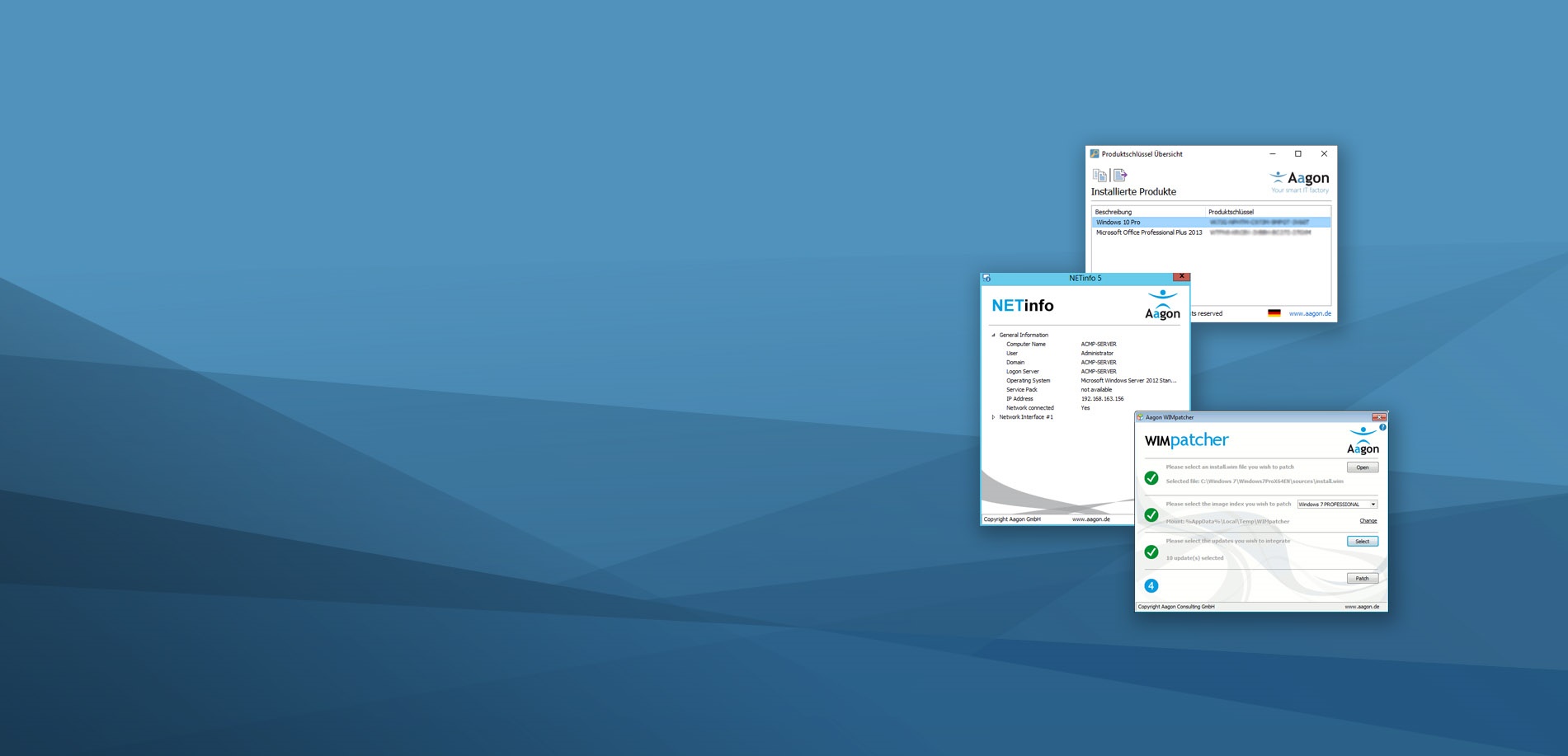Select the General Information tree item
This screenshot has width=1568, height=756.
tap(1024, 336)
